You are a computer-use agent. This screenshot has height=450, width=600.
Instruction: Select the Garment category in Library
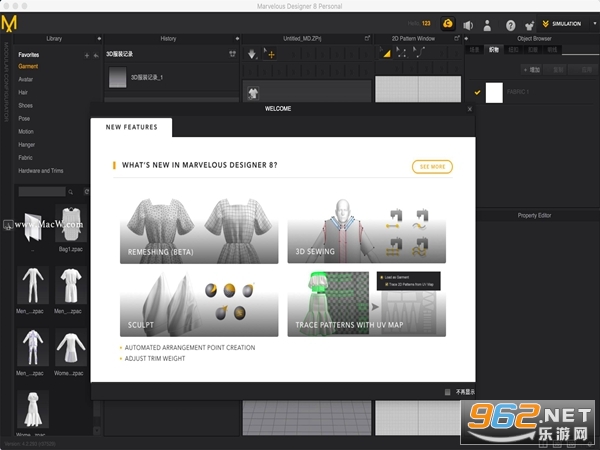(28, 67)
